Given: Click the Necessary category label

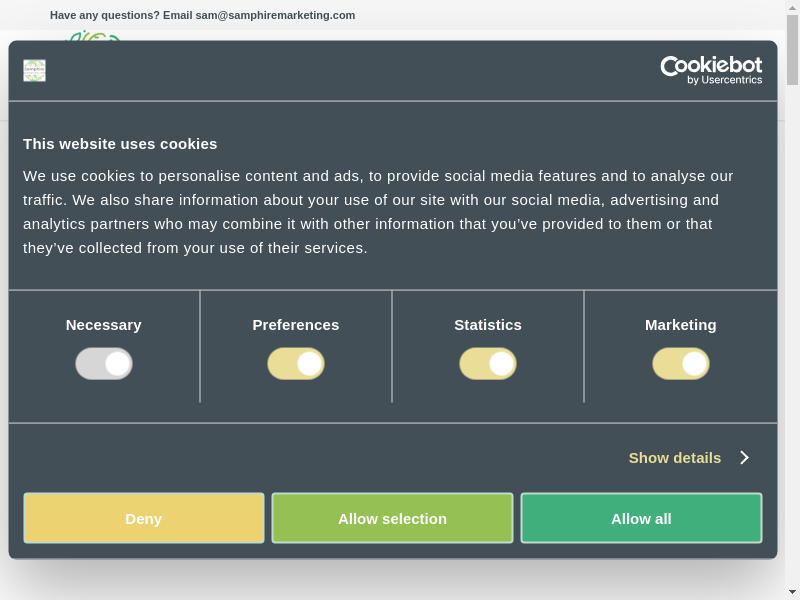Looking at the screenshot, I should (104, 325).
